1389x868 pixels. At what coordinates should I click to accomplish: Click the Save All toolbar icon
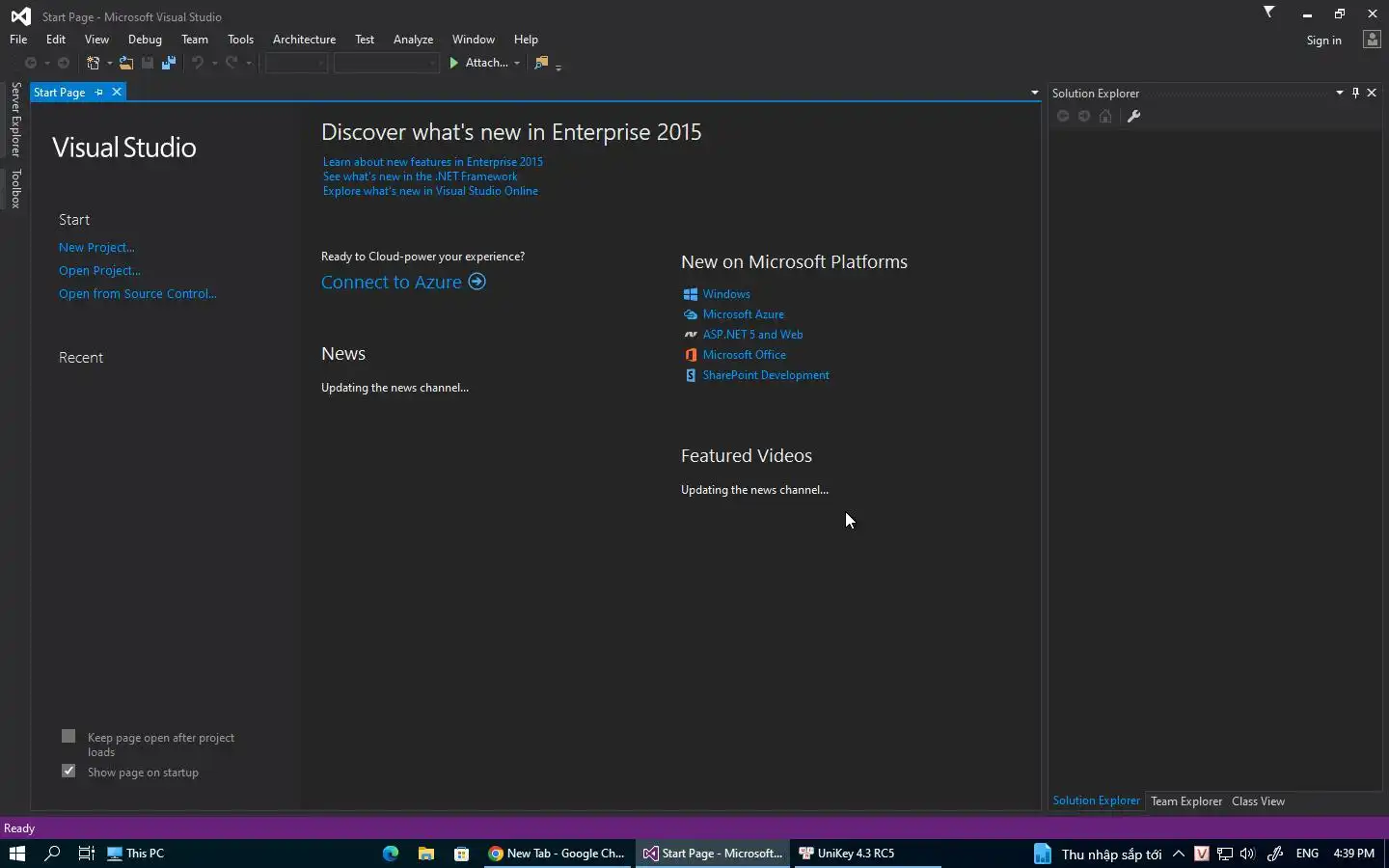169,63
